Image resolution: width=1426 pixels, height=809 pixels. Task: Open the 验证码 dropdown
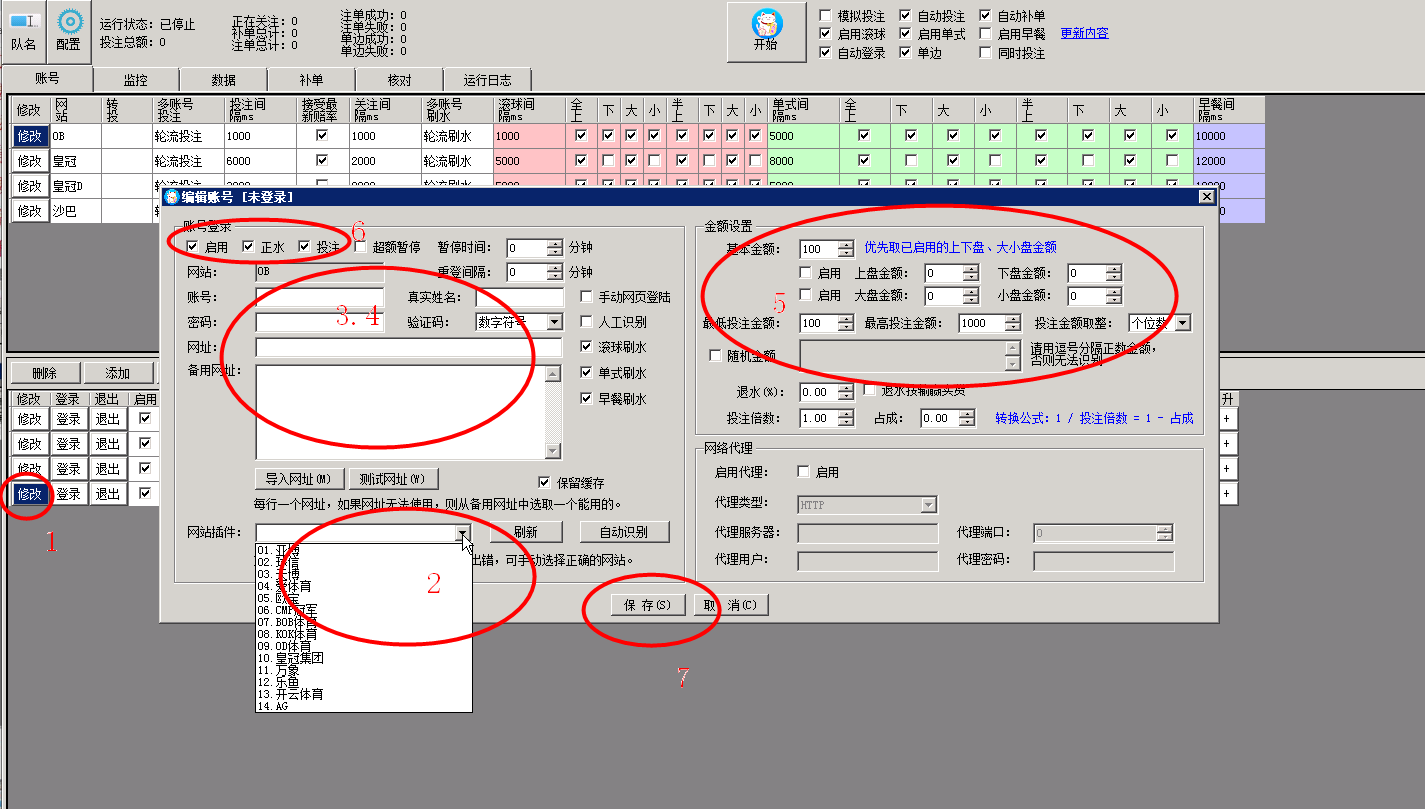(x=554, y=322)
